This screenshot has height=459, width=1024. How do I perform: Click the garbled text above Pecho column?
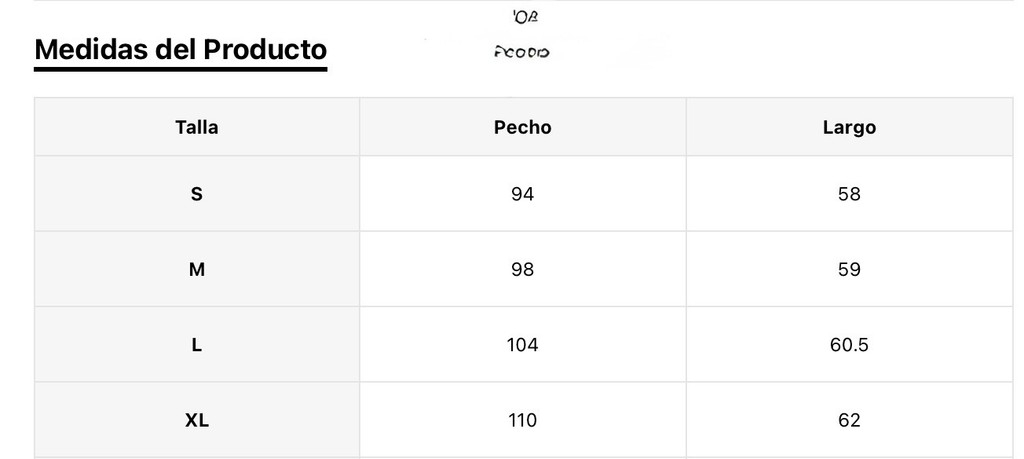(x=522, y=52)
